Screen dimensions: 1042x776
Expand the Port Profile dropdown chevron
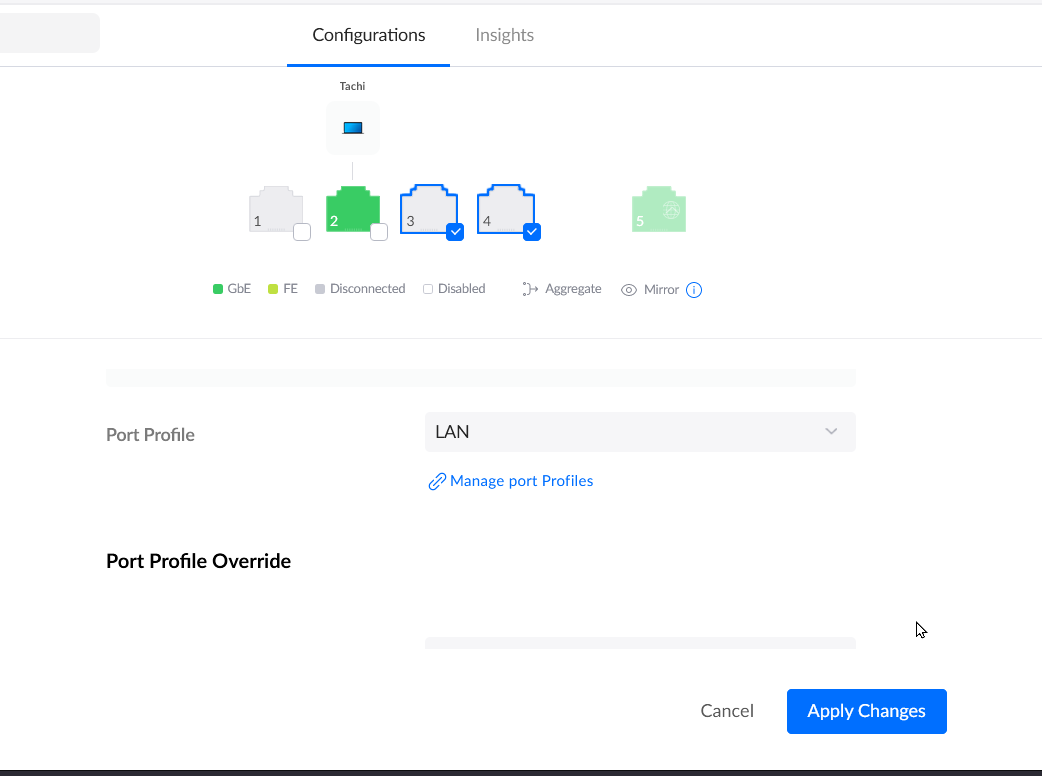[x=831, y=432]
